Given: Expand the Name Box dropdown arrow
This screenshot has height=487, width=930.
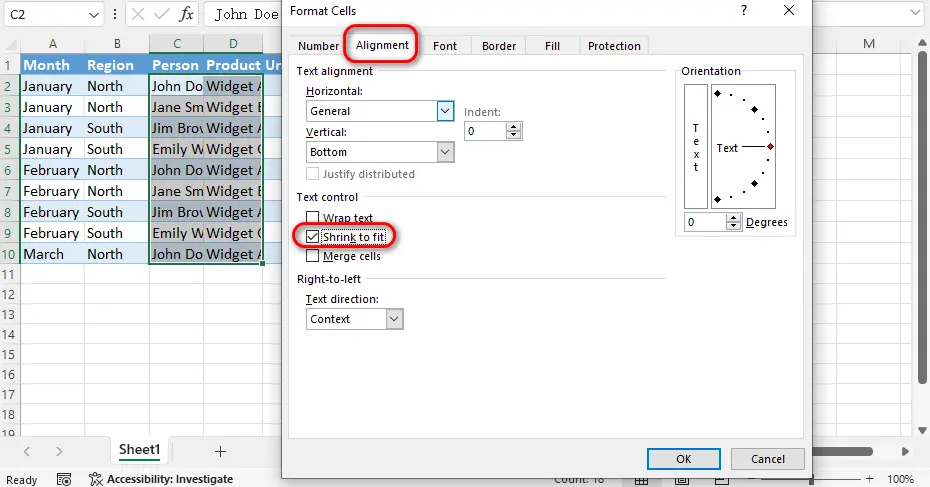Looking at the screenshot, I should coord(94,15).
